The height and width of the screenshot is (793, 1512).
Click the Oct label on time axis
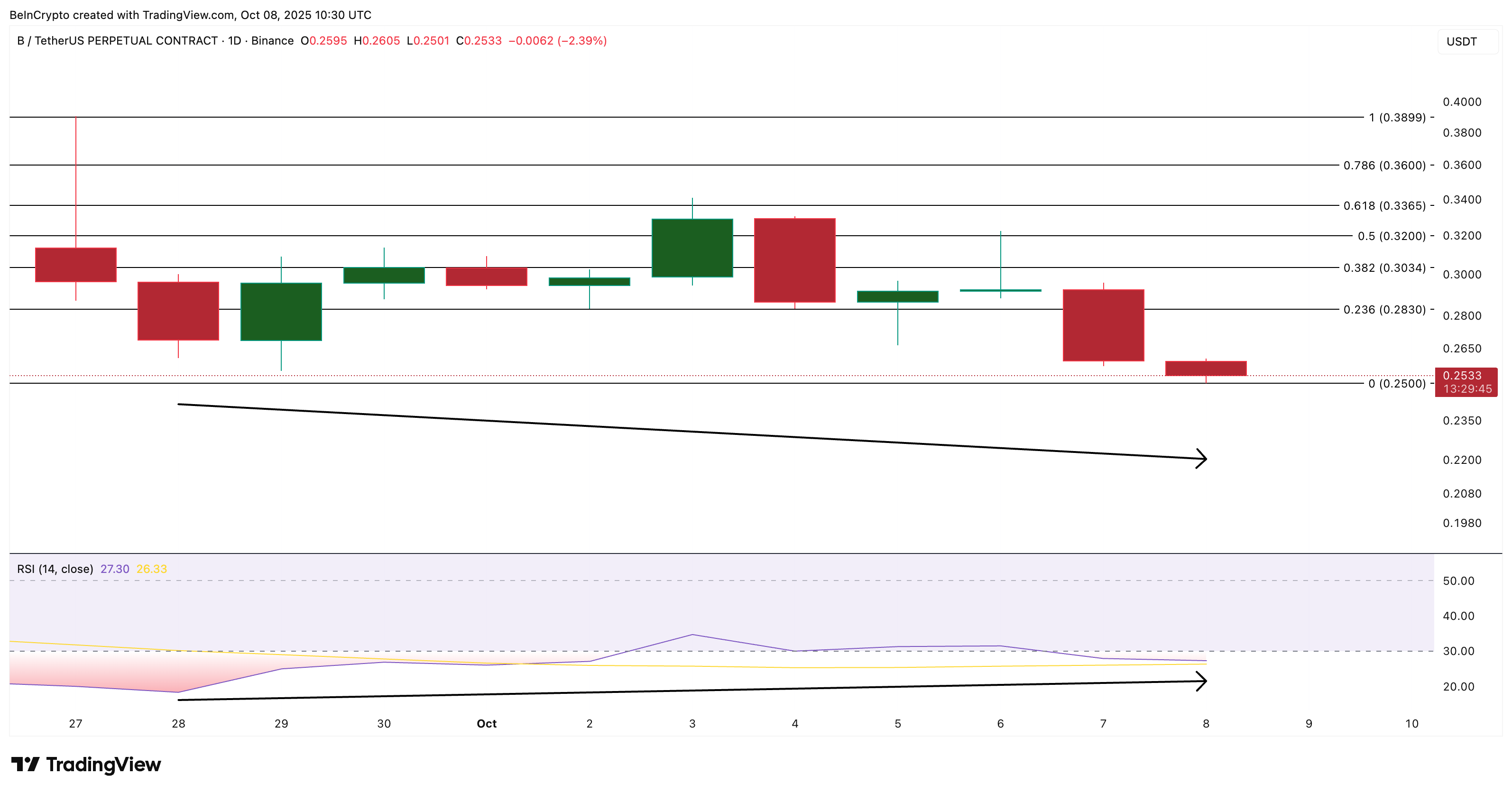[x=486, y=724]
